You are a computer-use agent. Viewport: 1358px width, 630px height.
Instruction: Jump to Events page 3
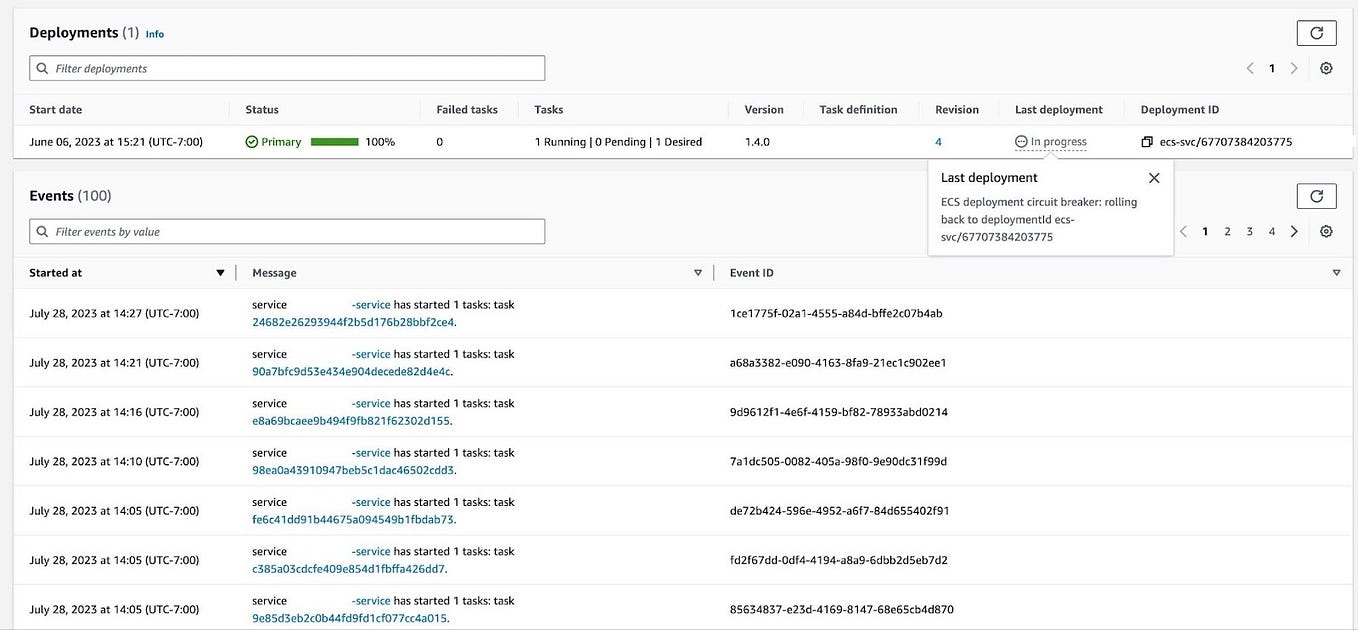pyautogui.click(x=1249, y=230)
